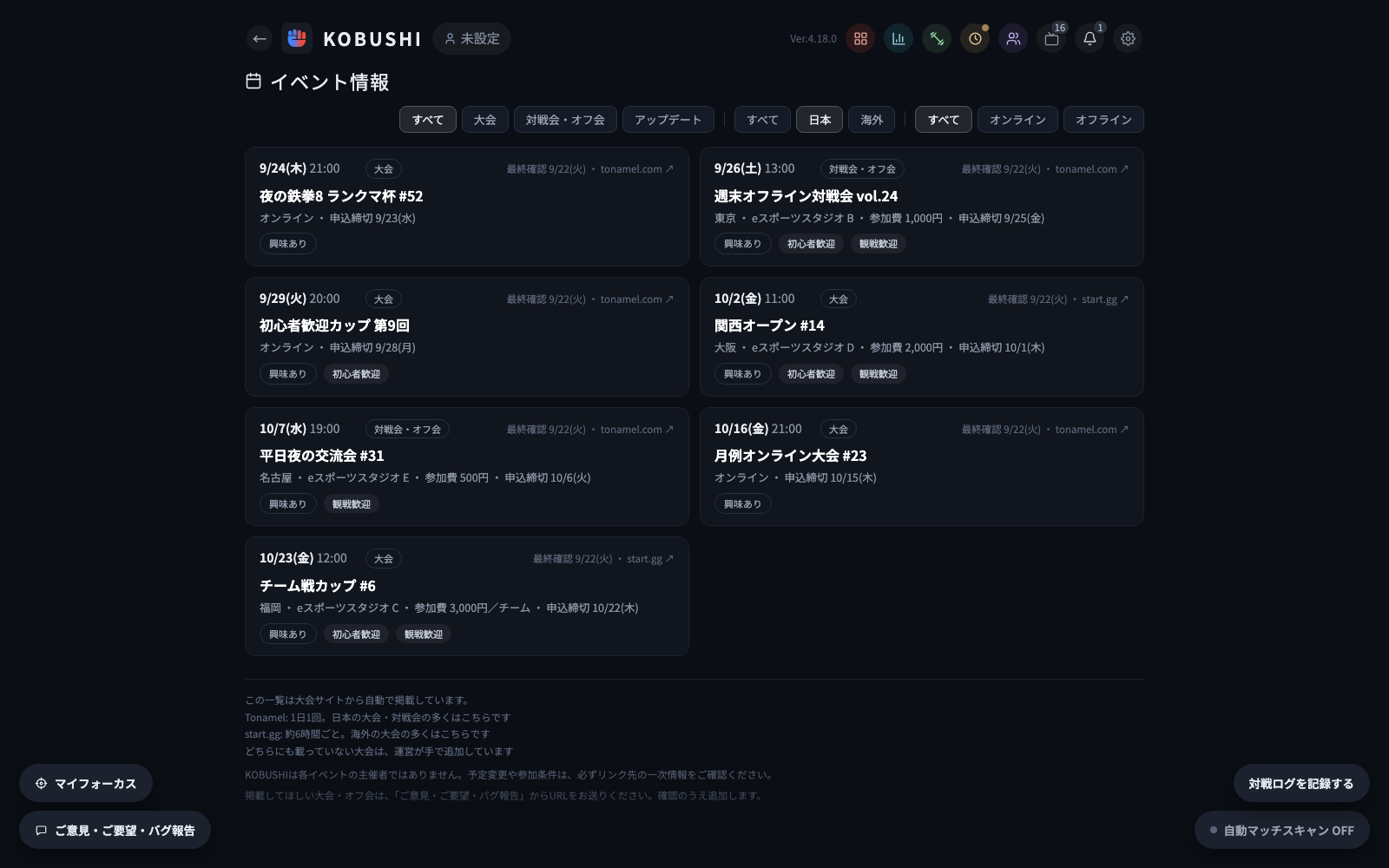
Task: Click the マイフォーカス button
Action: pyautogui.click(x=86, y=784)
